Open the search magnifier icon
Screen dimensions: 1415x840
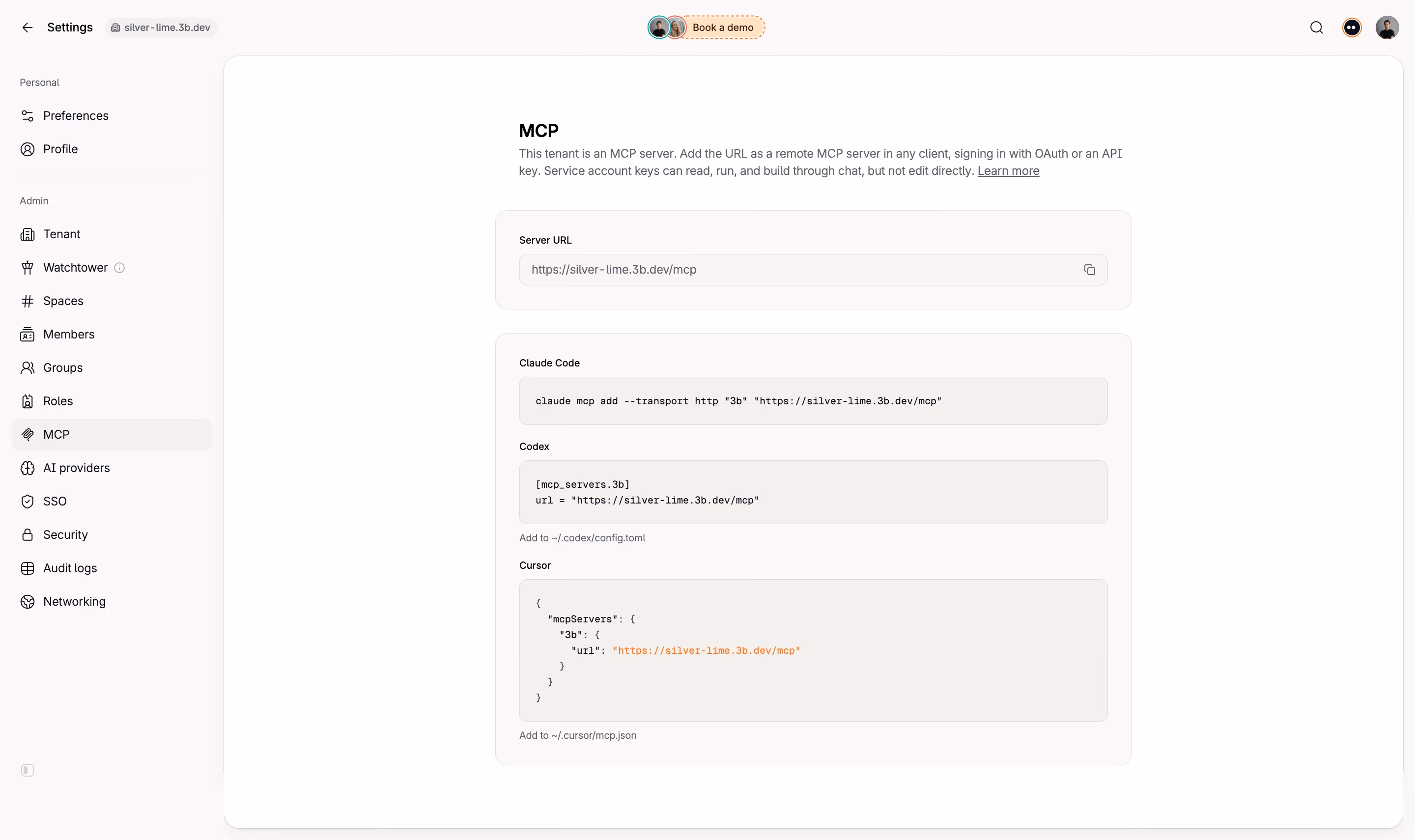point(1317,27)
